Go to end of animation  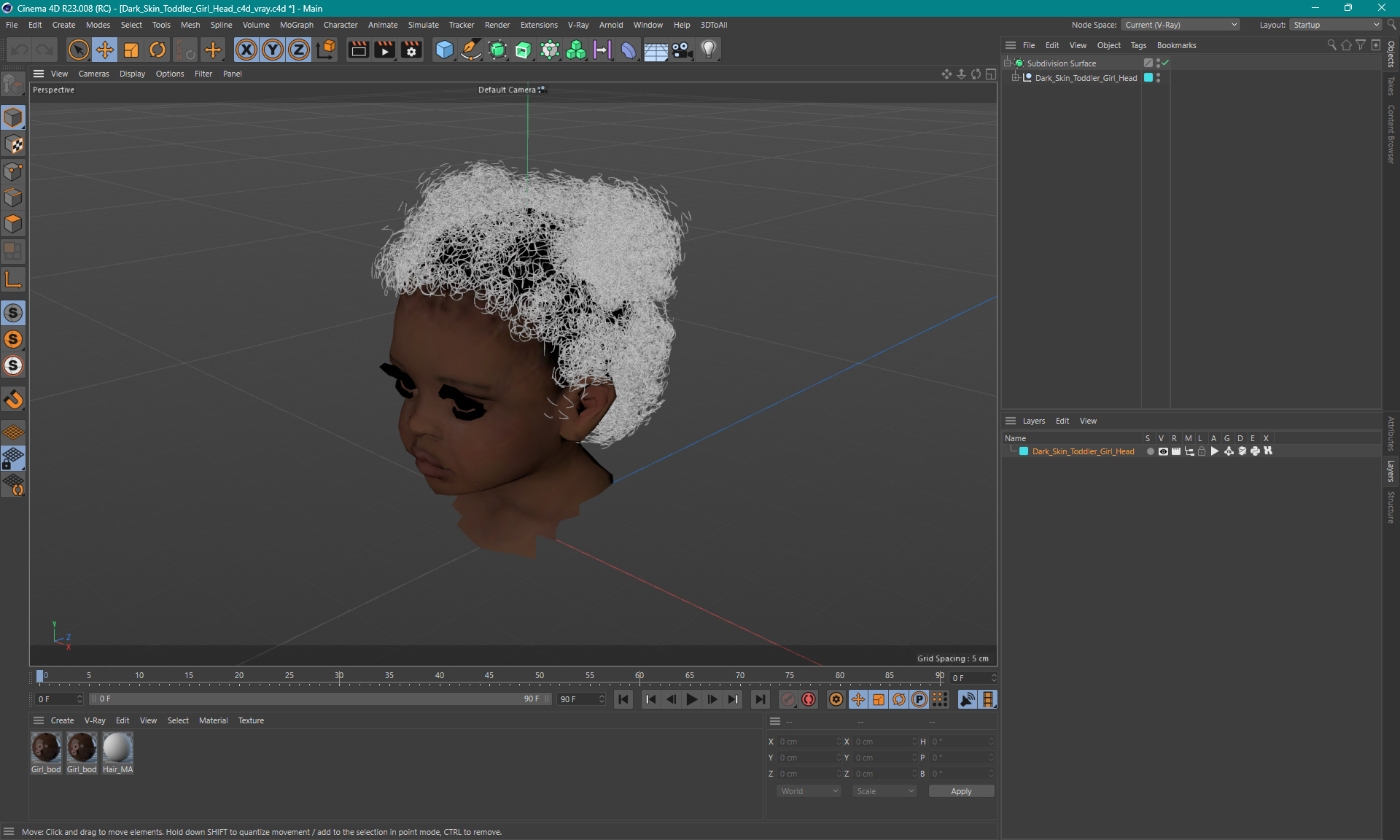tap(761, 699)
